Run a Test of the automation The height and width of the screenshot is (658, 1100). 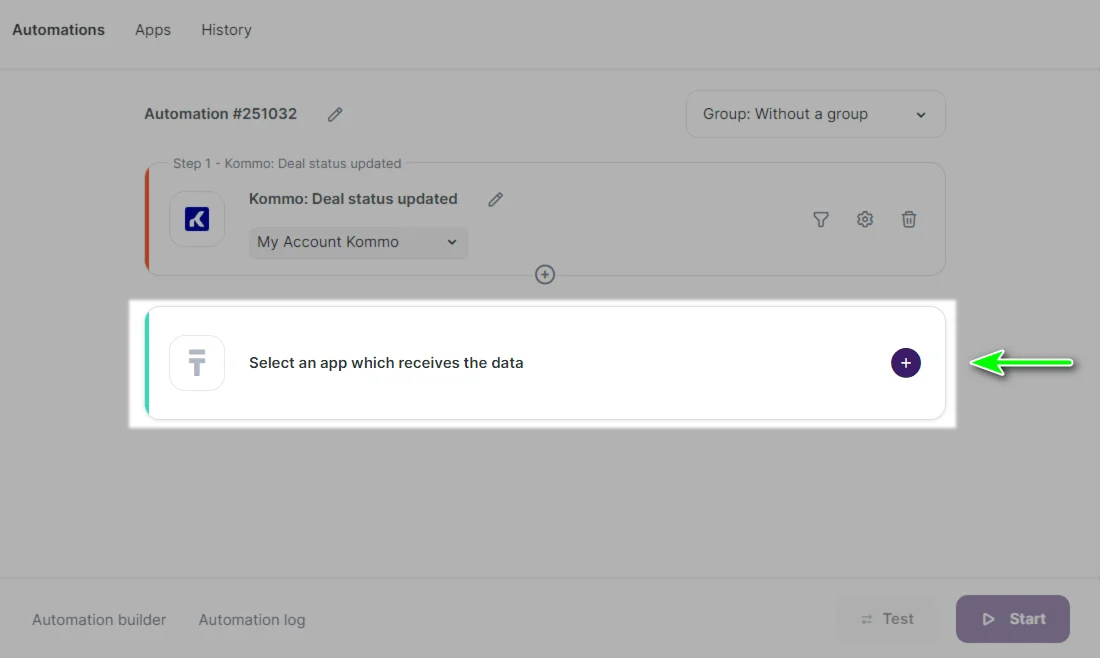tap(887, 618)
